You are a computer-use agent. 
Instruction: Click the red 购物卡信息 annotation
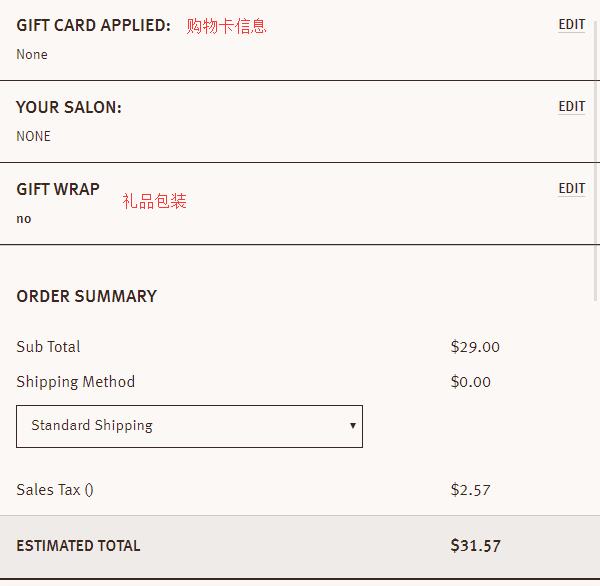226,26
